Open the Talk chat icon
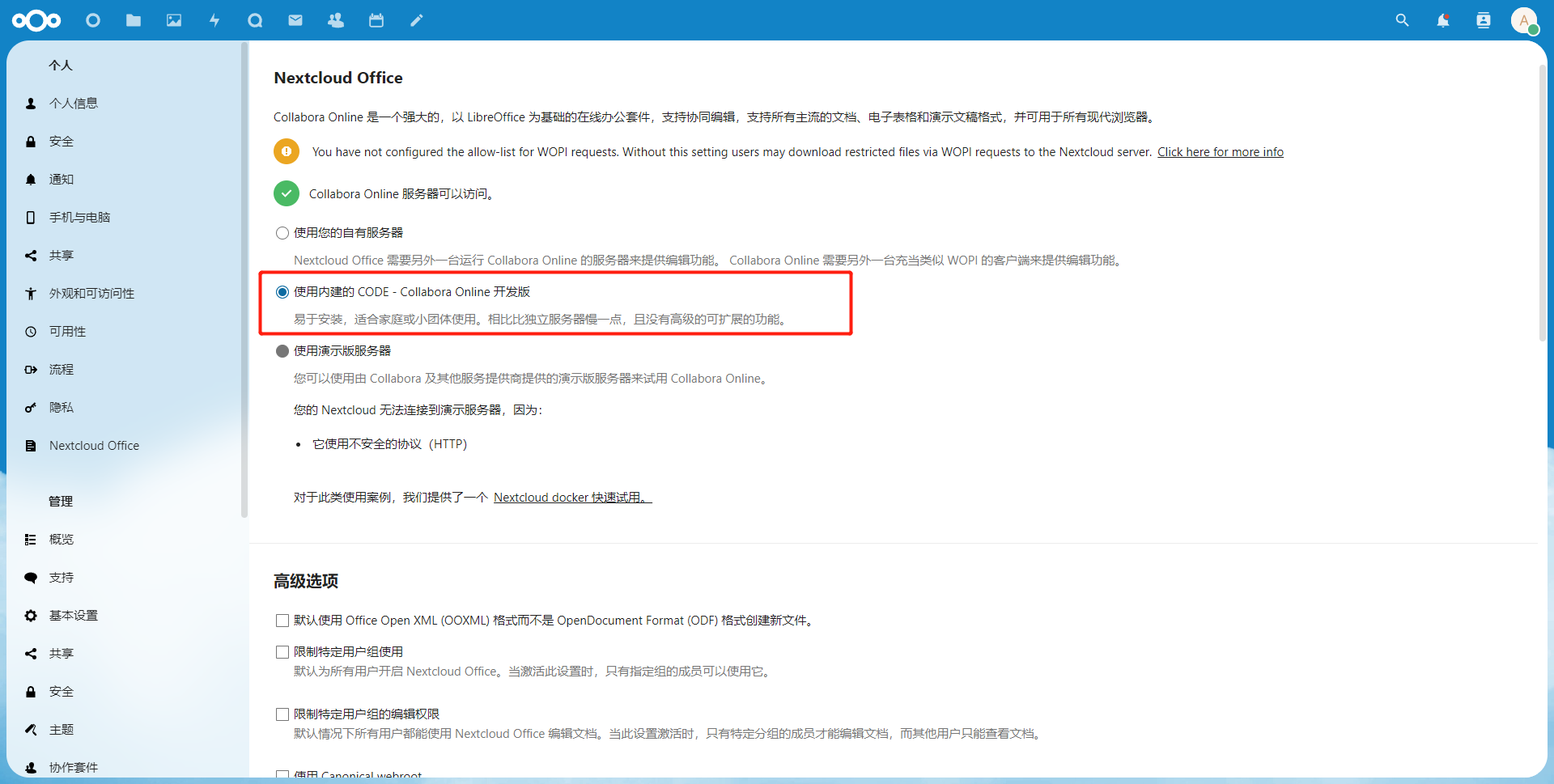Viewport: 1554px width, 784px height. (x=255, y=20)
